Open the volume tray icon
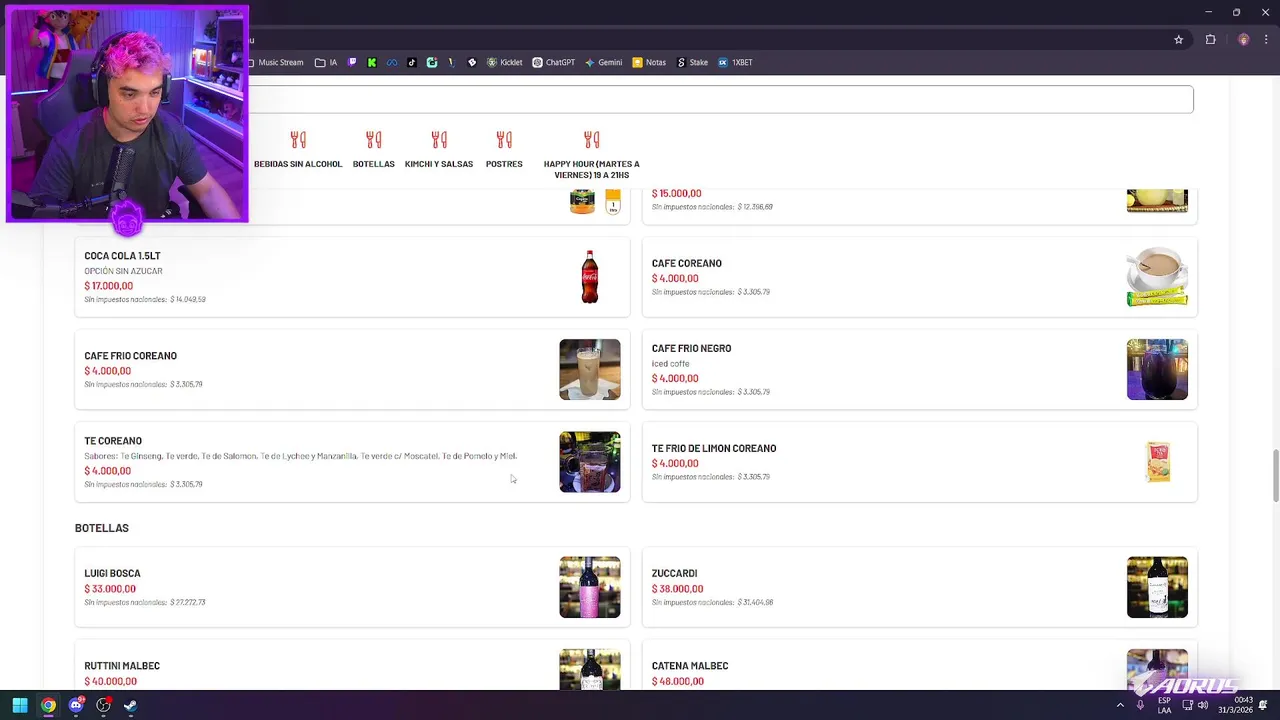The image size is (1280, 720). (x=1202, y=705)
